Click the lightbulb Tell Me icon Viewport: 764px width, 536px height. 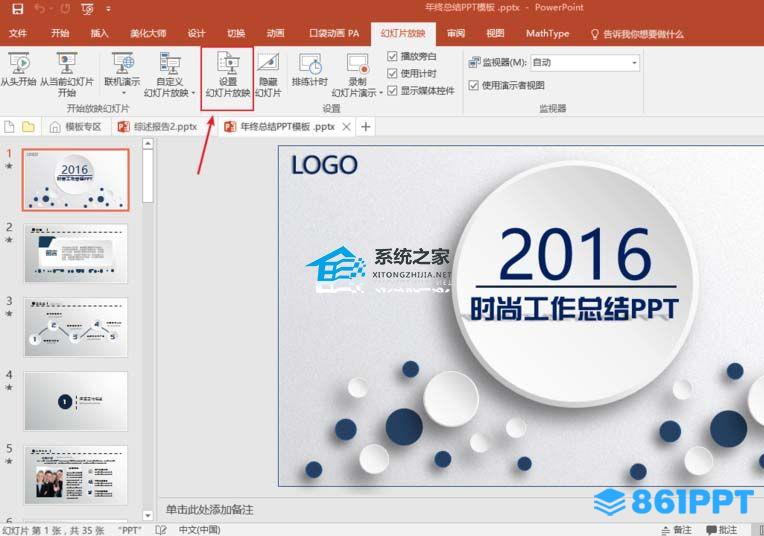click(594, 34)
